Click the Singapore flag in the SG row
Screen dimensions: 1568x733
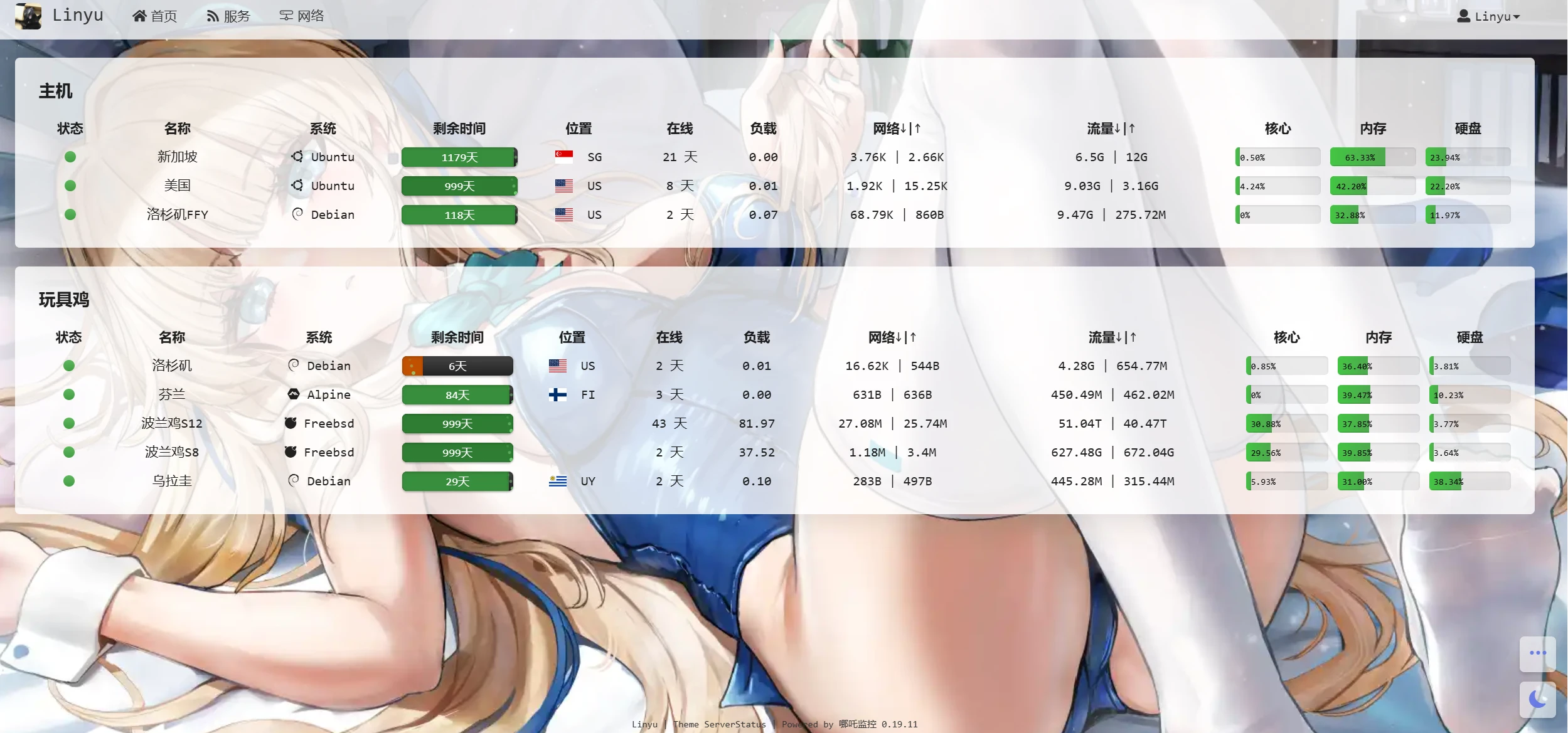coord(564,156)
